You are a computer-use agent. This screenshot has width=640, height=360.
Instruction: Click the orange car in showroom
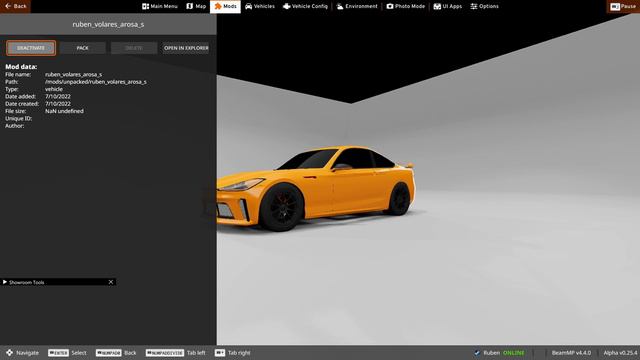click(316, 188)
